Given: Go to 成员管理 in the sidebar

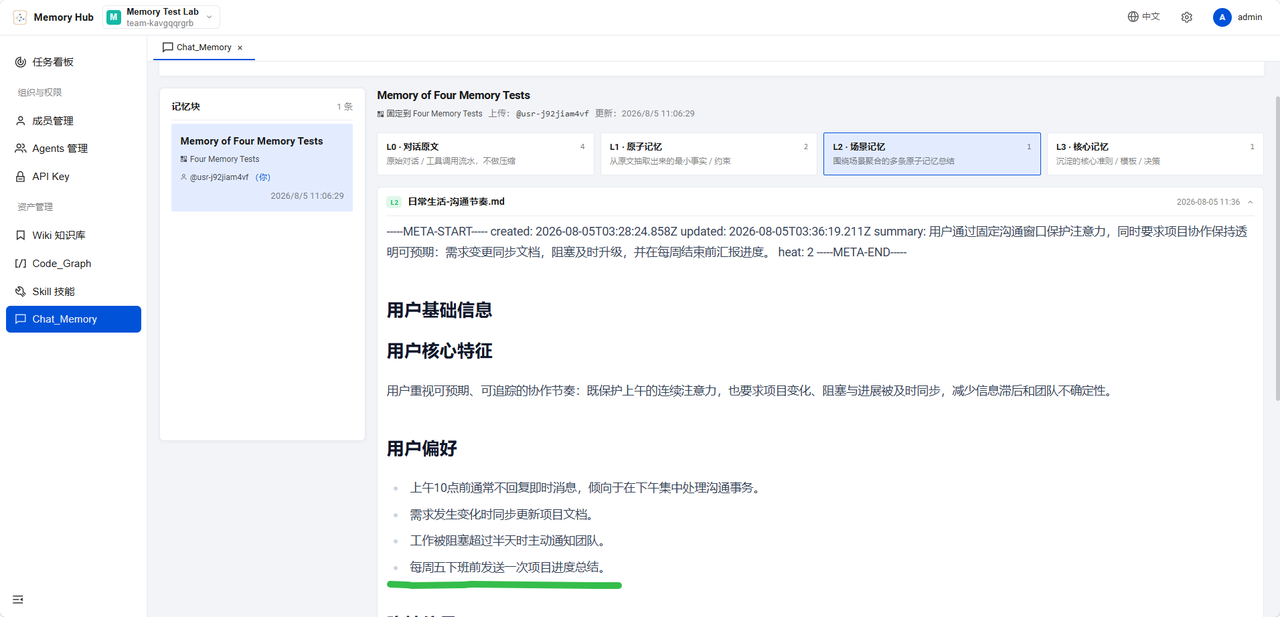Looking at the screenshot, I should (x=73, y=121).
